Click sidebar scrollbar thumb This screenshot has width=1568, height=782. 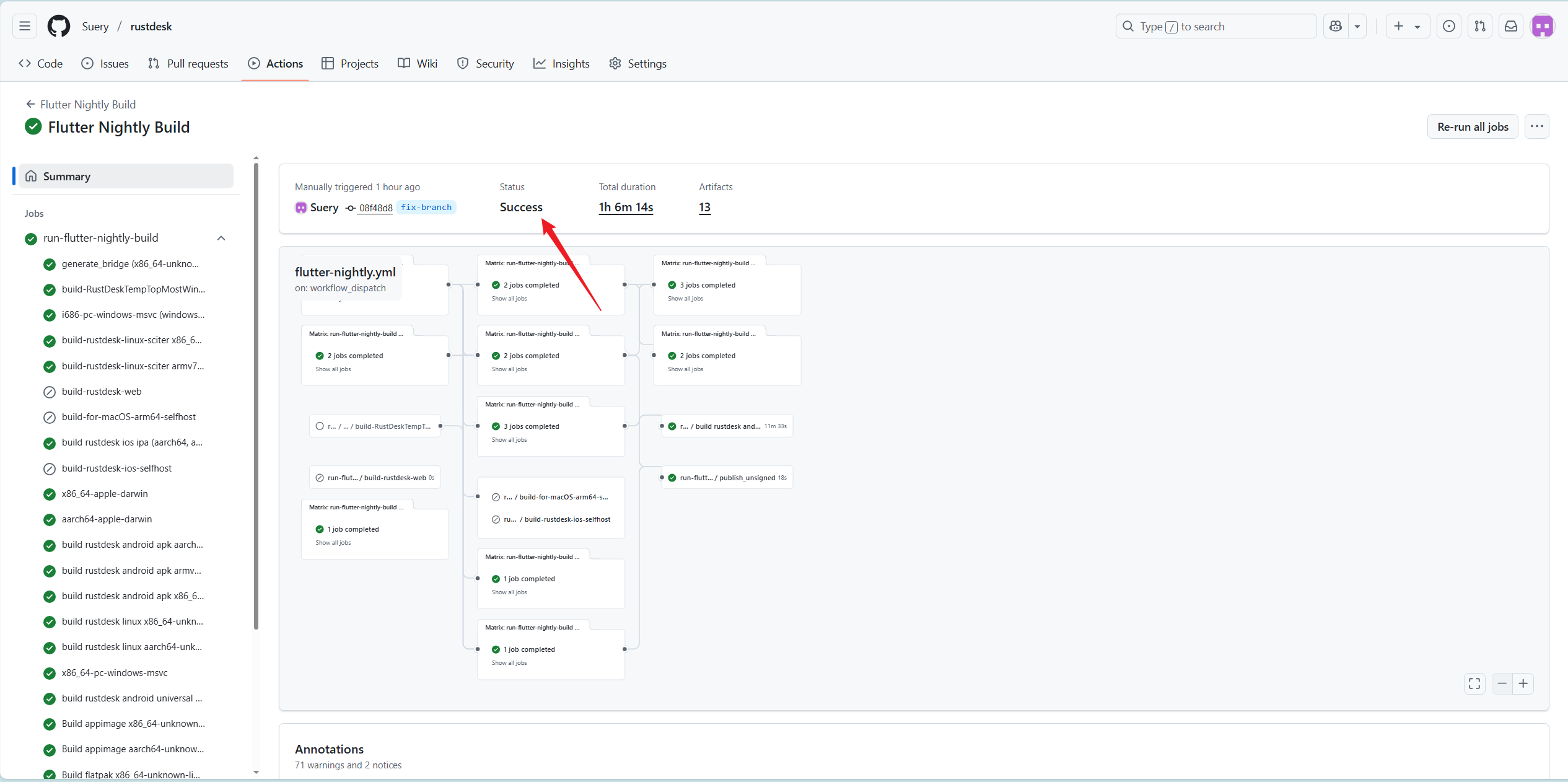(256, 397)
